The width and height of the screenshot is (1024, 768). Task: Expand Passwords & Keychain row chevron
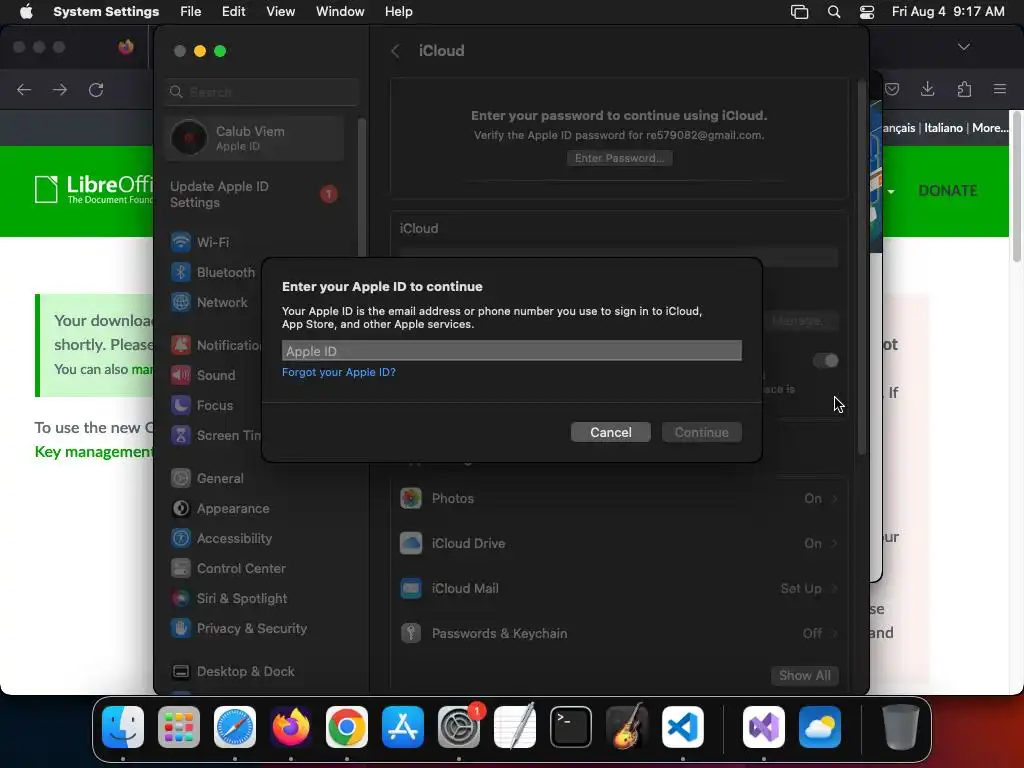[x=835, y=633]
